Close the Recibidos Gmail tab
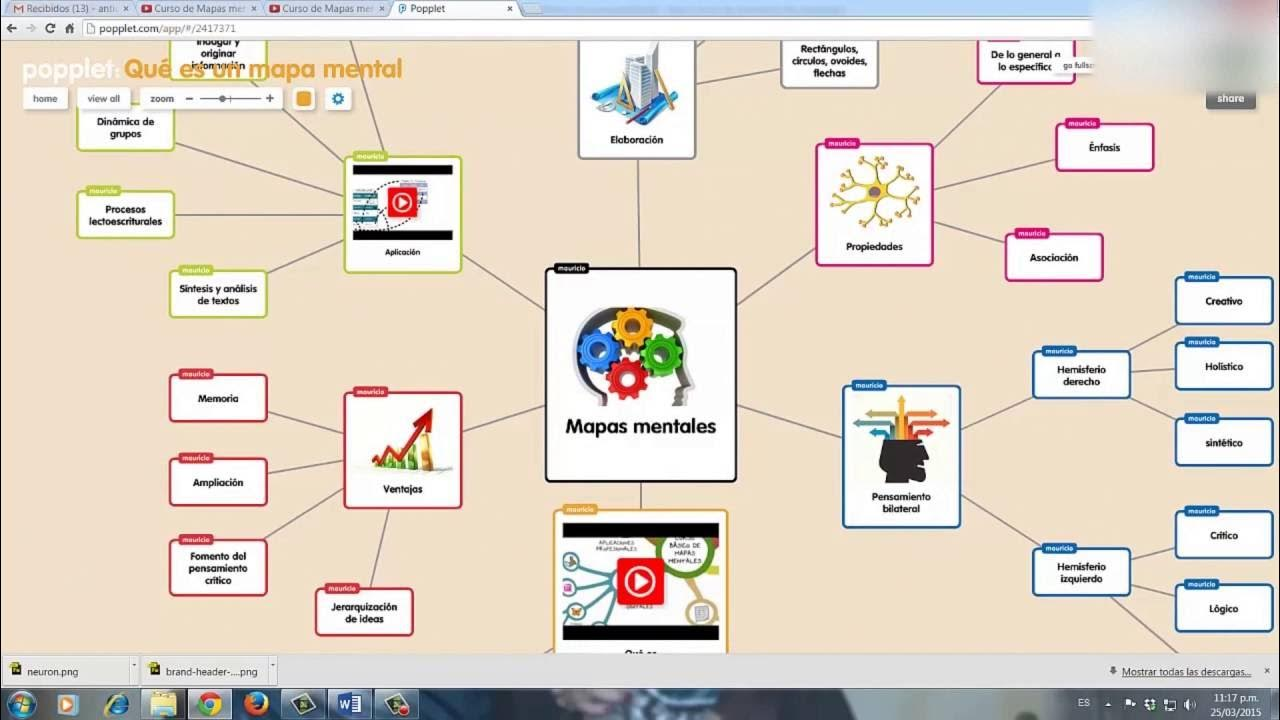The image size is (1280, 720). point(125,9)
